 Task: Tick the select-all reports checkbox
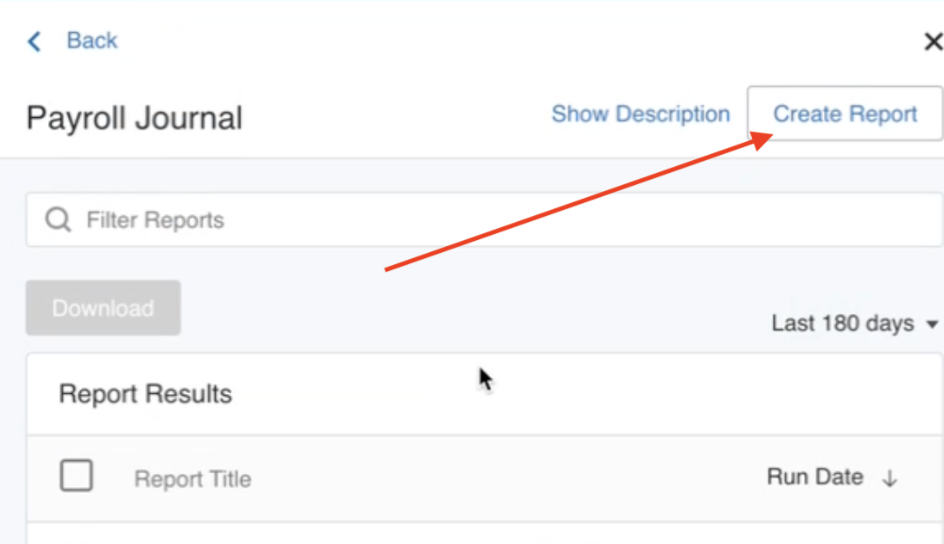77,476
